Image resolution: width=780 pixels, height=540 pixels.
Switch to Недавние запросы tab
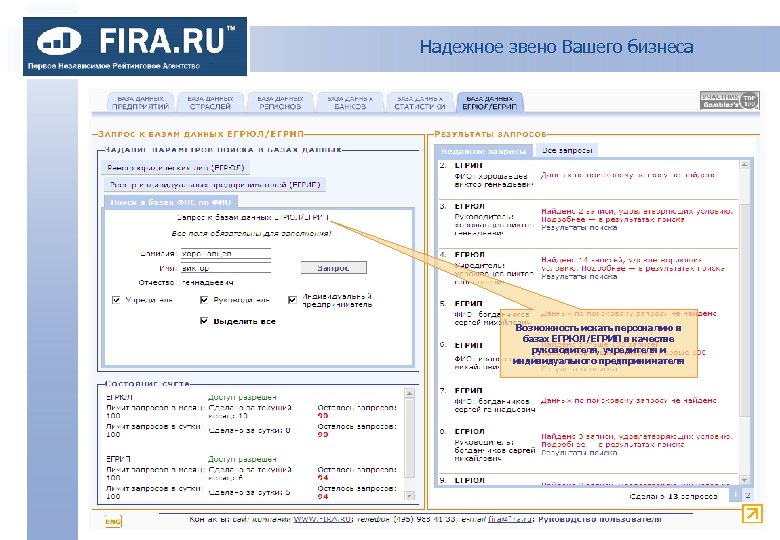coord(484,151)
